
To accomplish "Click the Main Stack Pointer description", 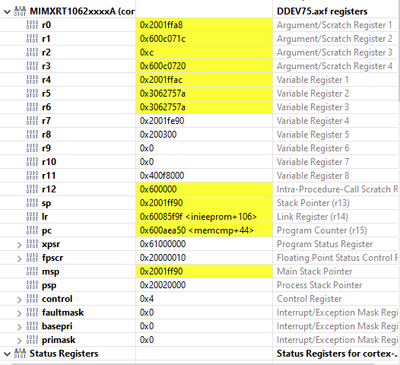I will point(314,271).
